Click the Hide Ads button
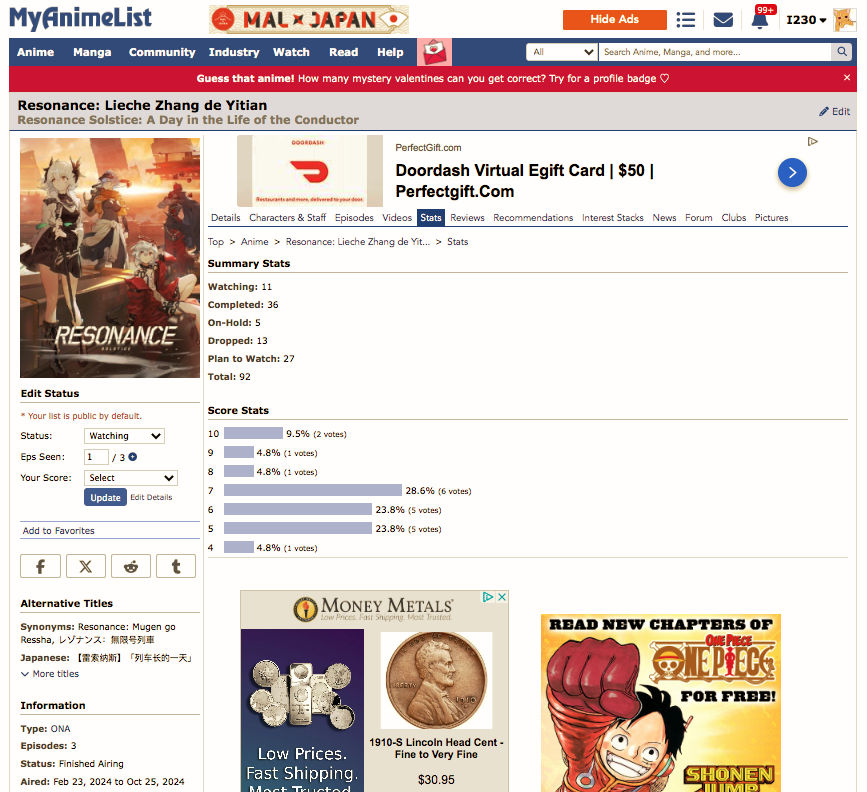 tap(614, 19)
